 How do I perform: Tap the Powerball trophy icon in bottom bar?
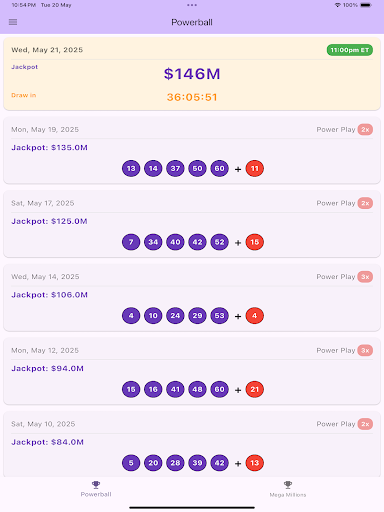coord(96,484)
